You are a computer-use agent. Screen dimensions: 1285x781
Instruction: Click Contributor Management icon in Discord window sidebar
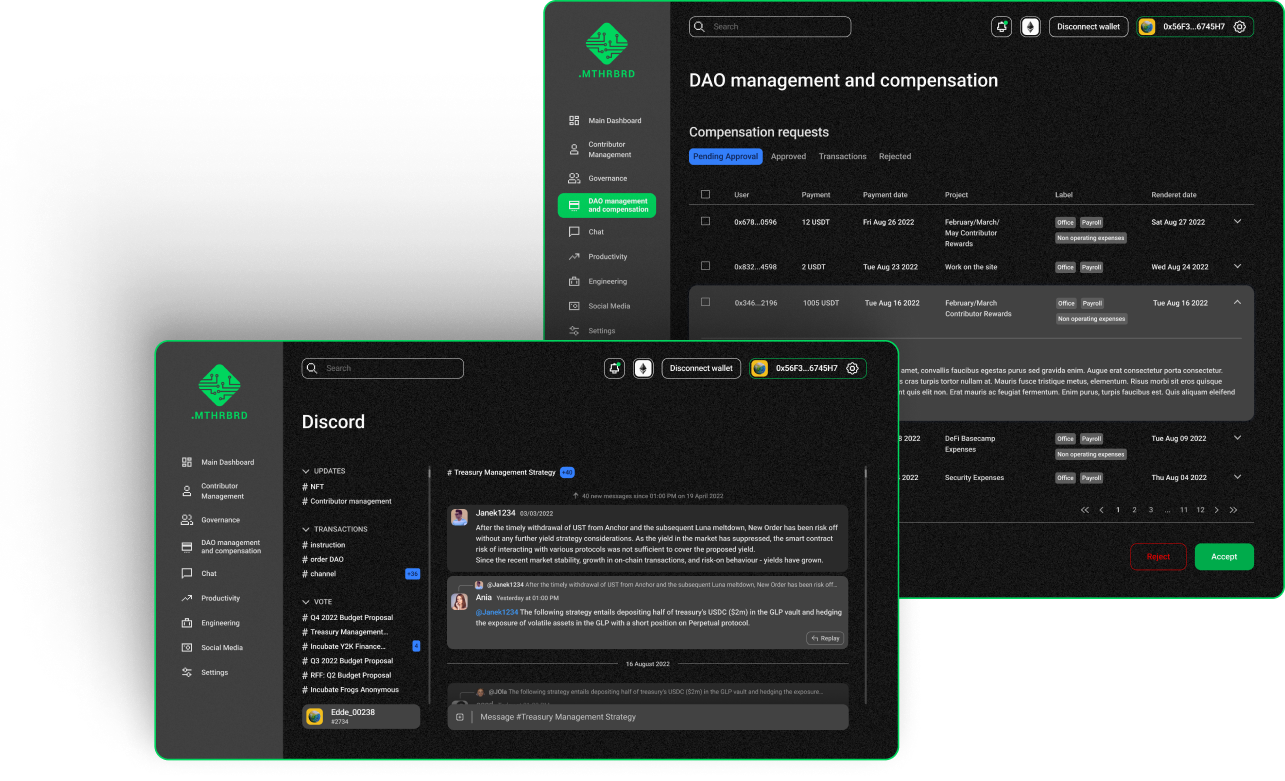[x=187, y=491]
